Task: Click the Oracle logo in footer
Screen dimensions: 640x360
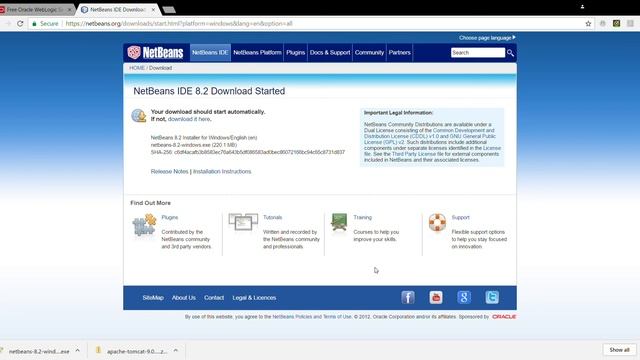Action: point(504,317)
